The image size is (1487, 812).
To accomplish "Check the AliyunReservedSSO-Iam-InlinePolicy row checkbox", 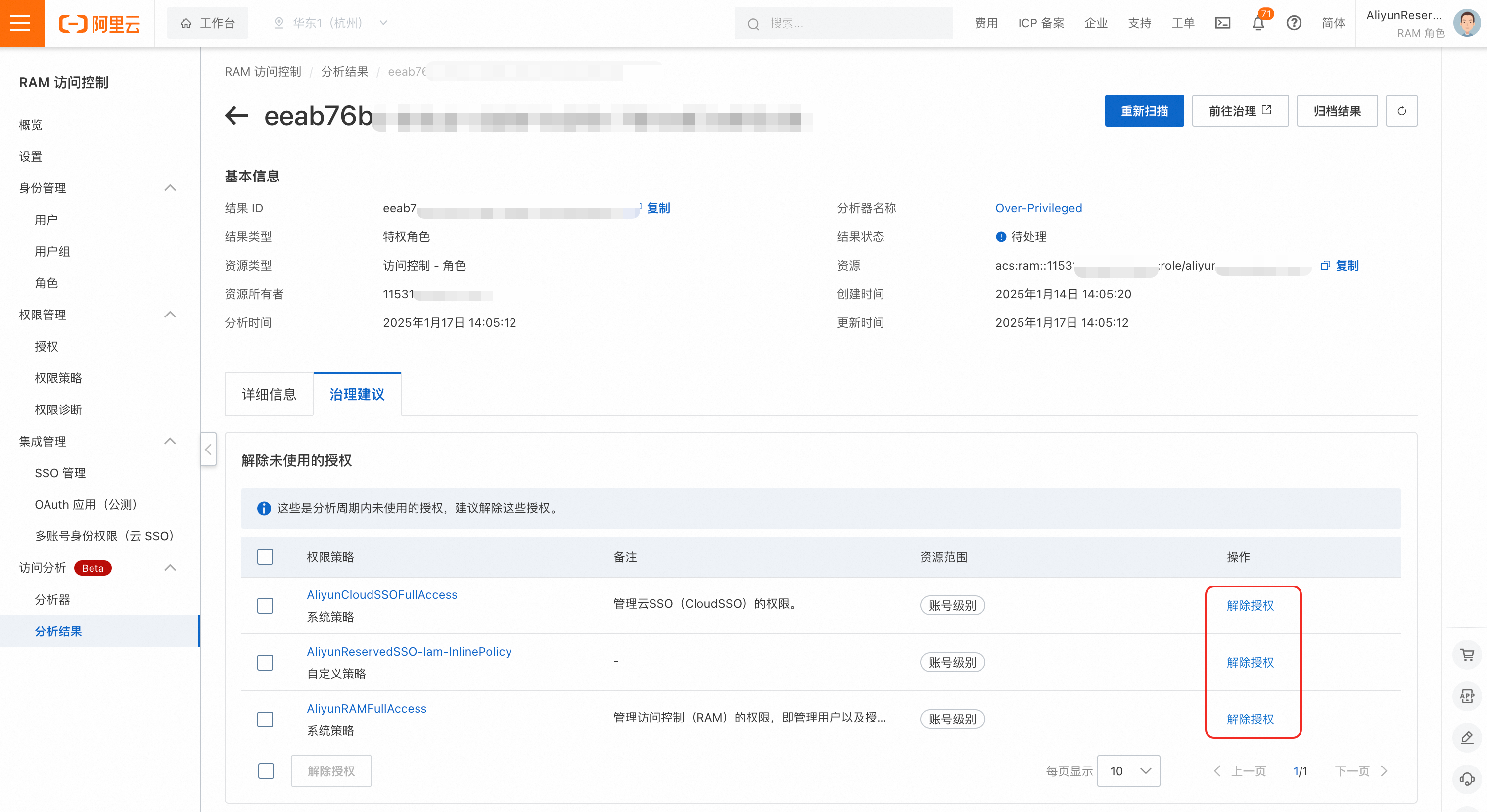I will click(x=265, y=662).
